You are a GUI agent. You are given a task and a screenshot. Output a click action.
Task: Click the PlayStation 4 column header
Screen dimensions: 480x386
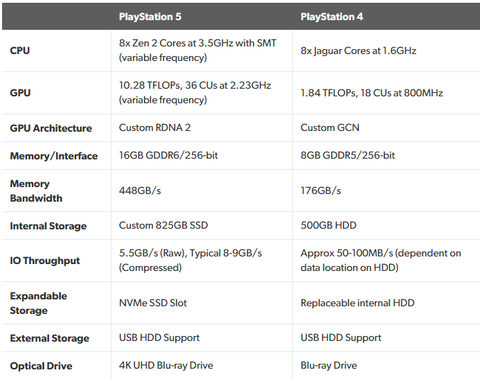tap(332, 17)
